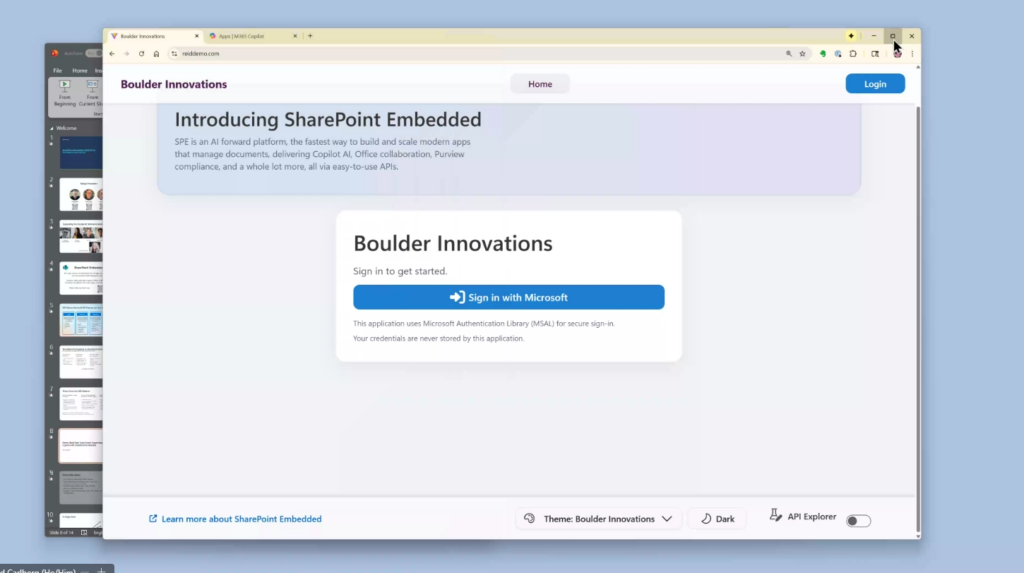
Task: Click the plus icon on bottom-left participant bar
Action: (101, 570)
